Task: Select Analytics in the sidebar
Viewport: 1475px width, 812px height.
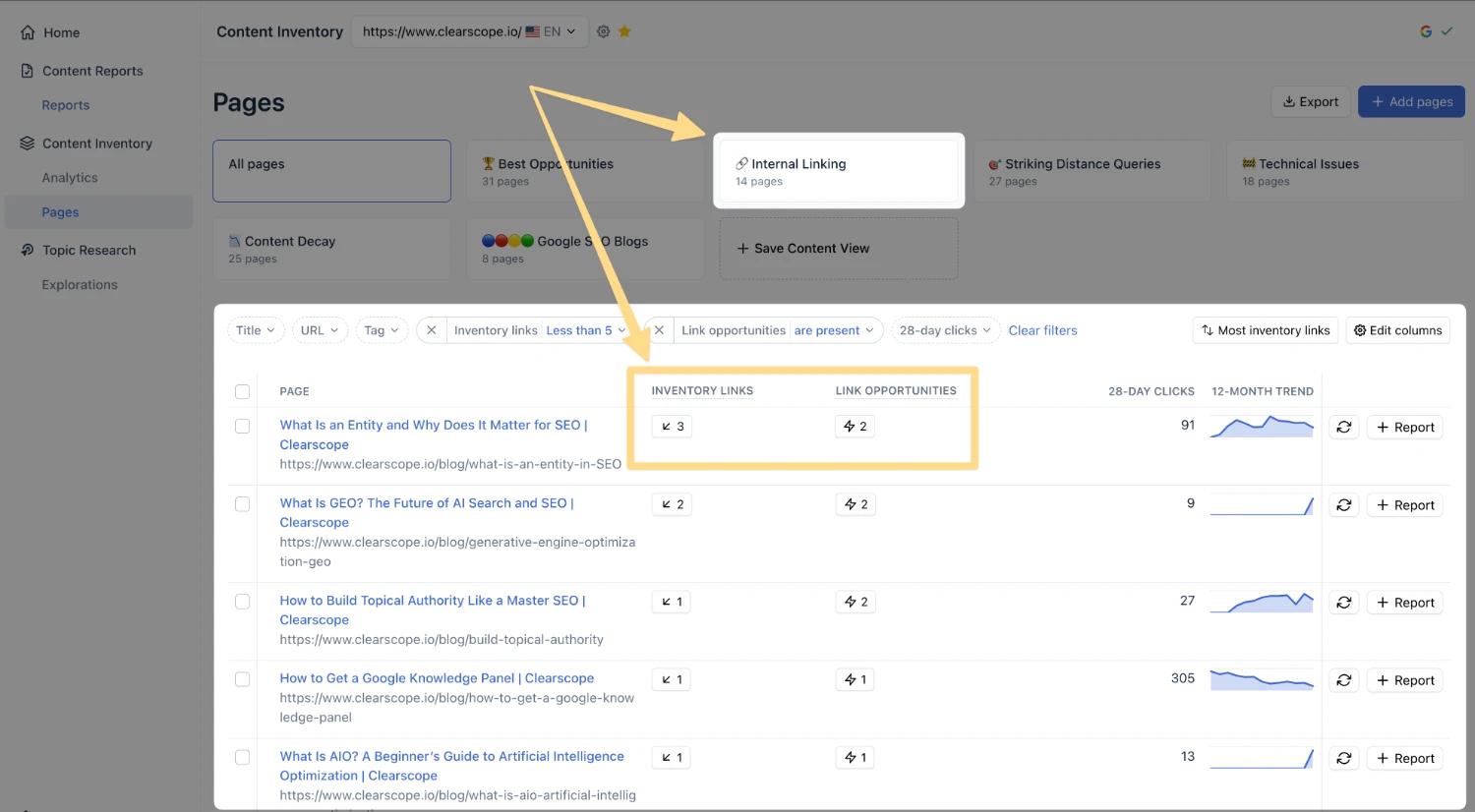Action: click(70, 178)
